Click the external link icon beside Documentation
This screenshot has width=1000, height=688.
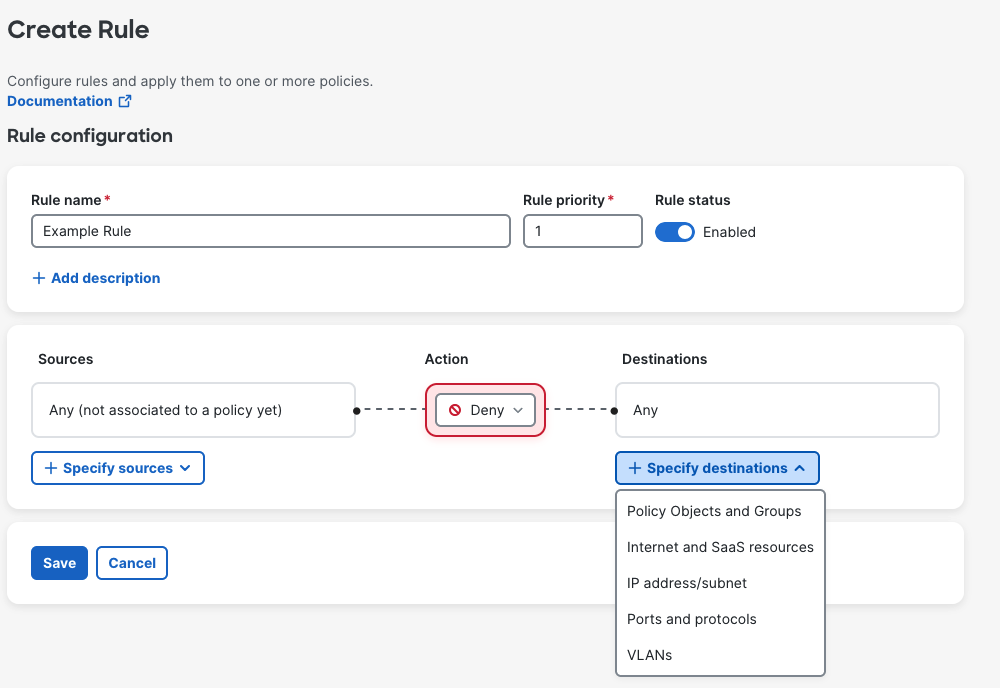coord(125,101)
